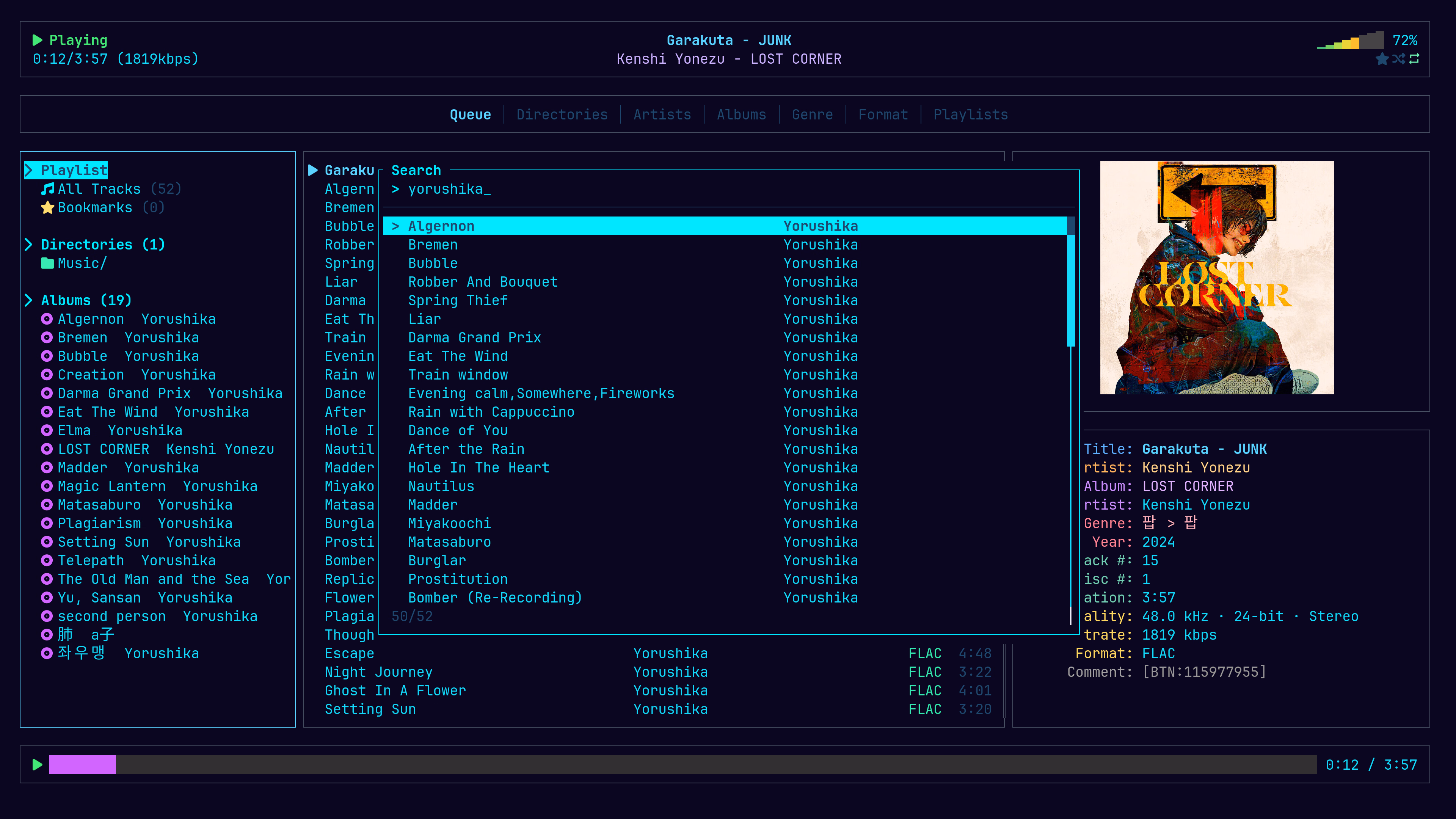Click disc icon for Madder album
Viewport: 1456px width, 819px height.
[47, 468]
